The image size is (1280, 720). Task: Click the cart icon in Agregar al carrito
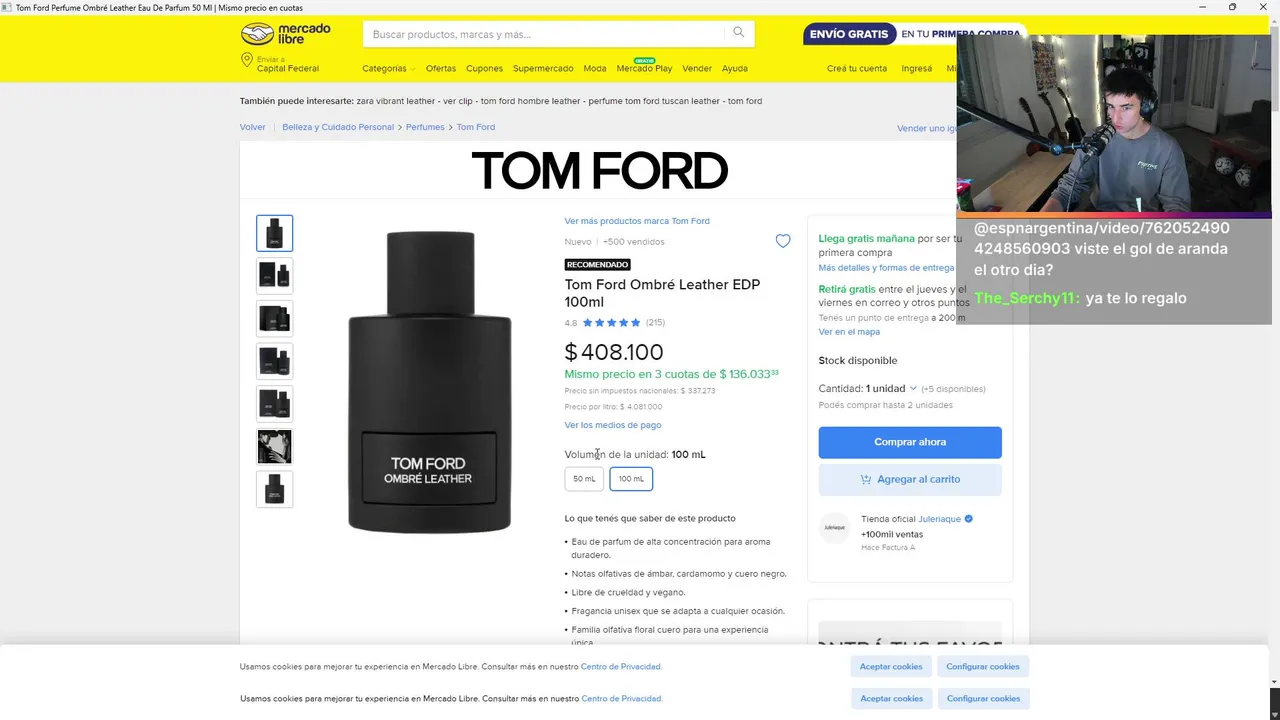point(866,479)
